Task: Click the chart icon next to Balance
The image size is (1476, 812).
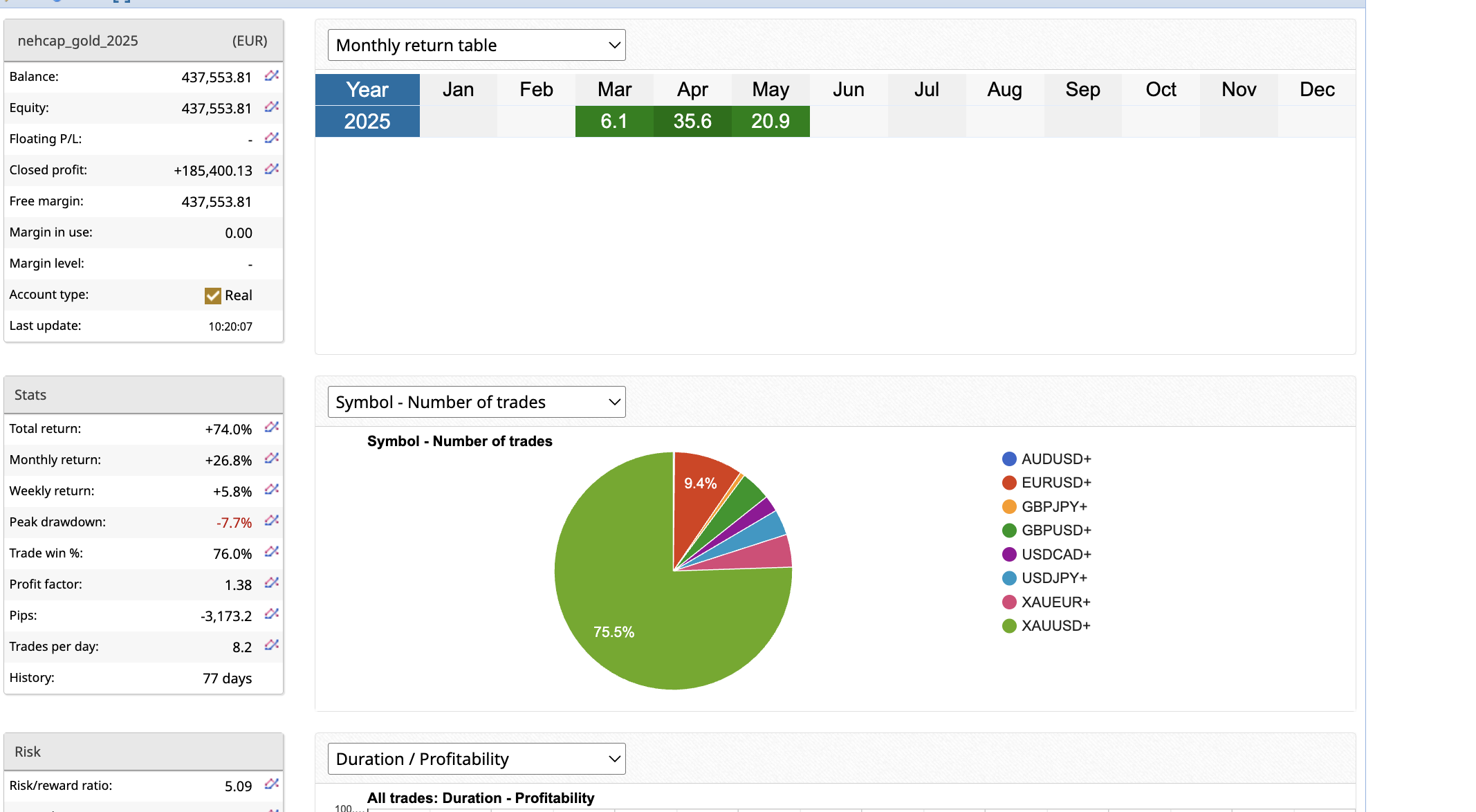Action: [272, 76]
